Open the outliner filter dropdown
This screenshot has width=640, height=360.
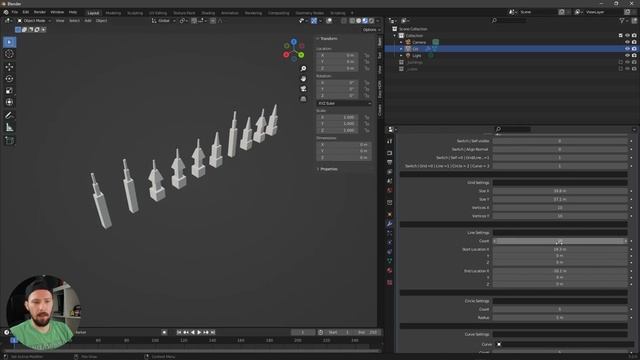pyautogui.click(x=624, y=20)
